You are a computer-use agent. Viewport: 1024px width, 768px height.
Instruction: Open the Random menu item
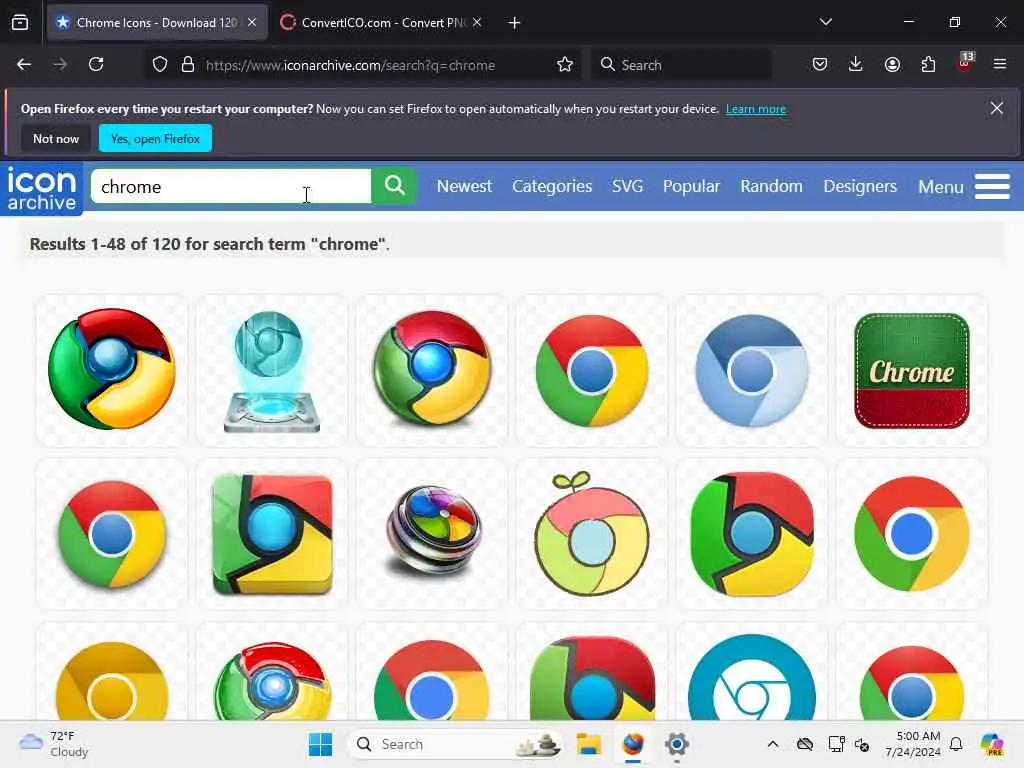click(771, 186)
